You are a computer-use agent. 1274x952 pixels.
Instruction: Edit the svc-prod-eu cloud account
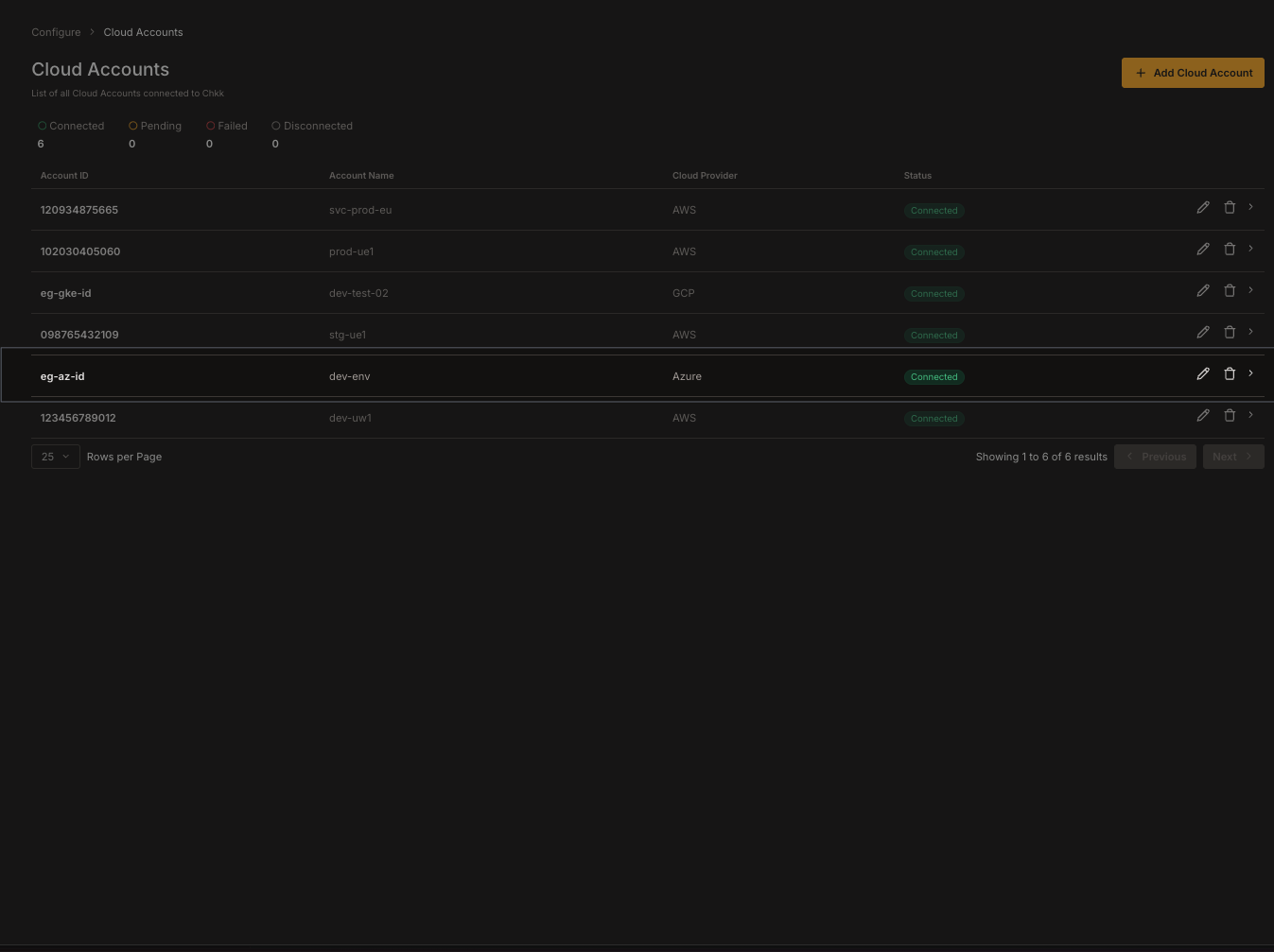(x=1203, y=207)
